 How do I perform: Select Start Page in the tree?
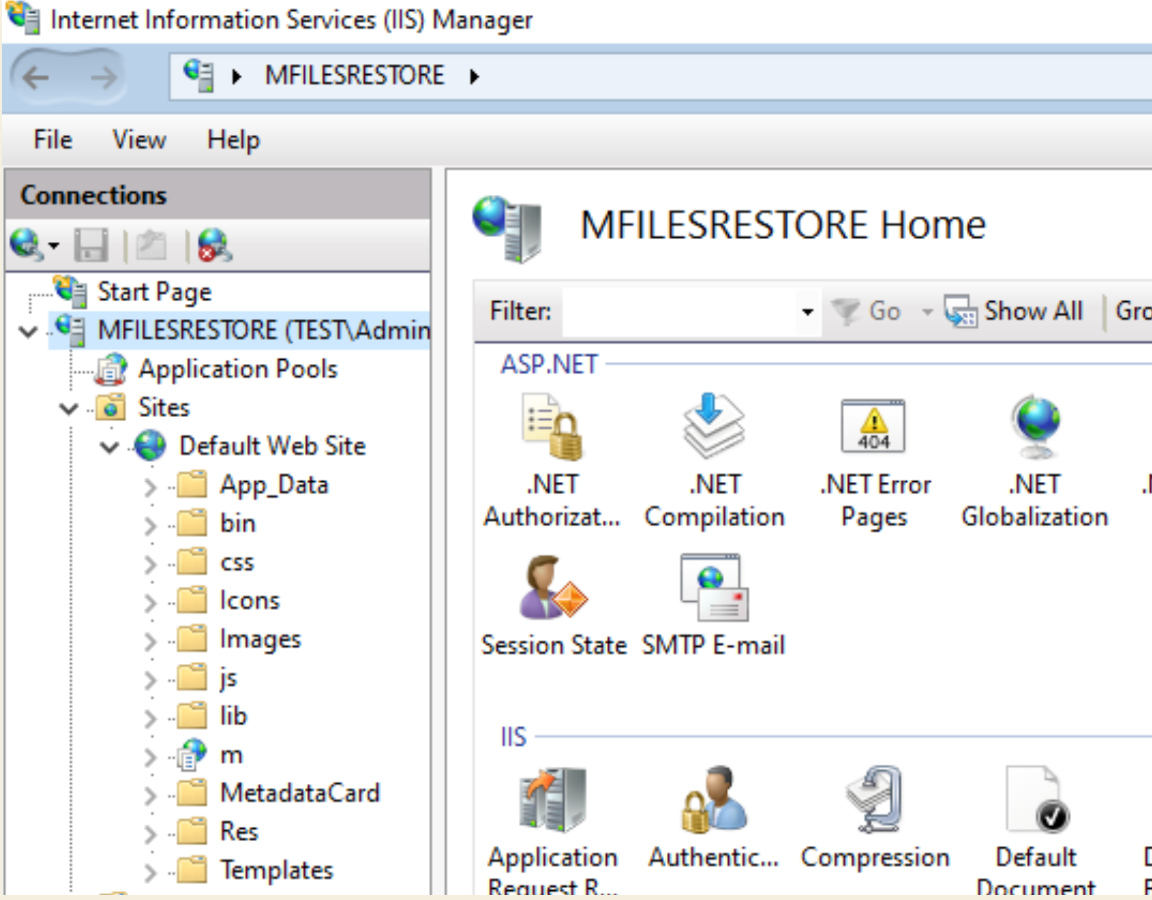154,292
